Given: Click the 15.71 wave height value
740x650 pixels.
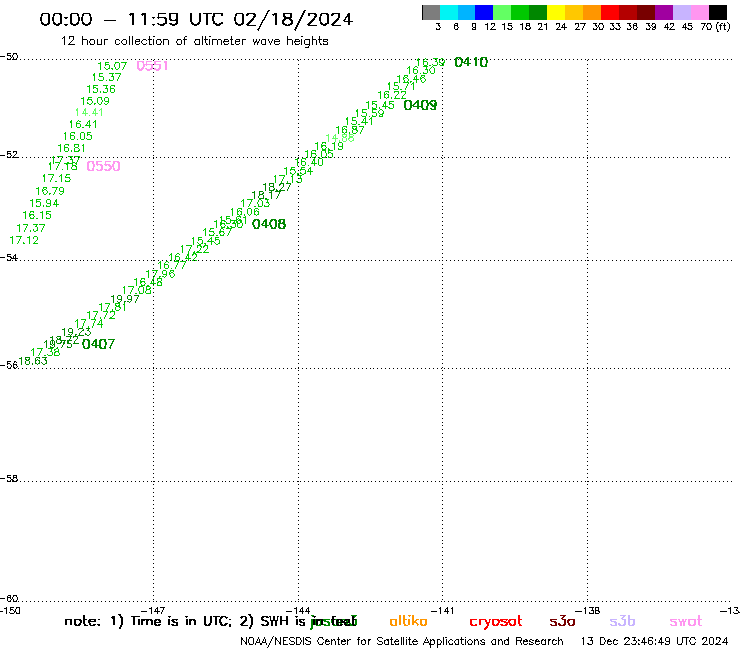Looking at the screenshot, I should (401, 86).
